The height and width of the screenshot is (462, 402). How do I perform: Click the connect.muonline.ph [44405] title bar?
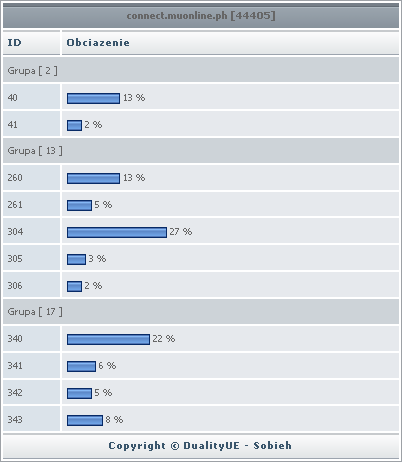coord(201,16)
